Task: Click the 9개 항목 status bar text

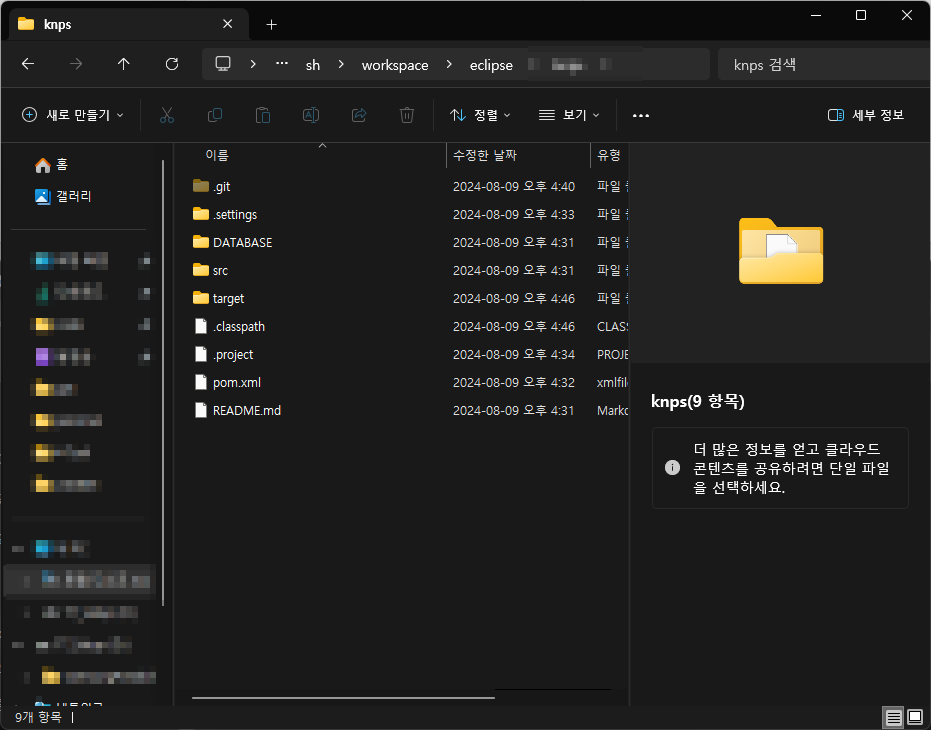Action: tap(38, 718)
